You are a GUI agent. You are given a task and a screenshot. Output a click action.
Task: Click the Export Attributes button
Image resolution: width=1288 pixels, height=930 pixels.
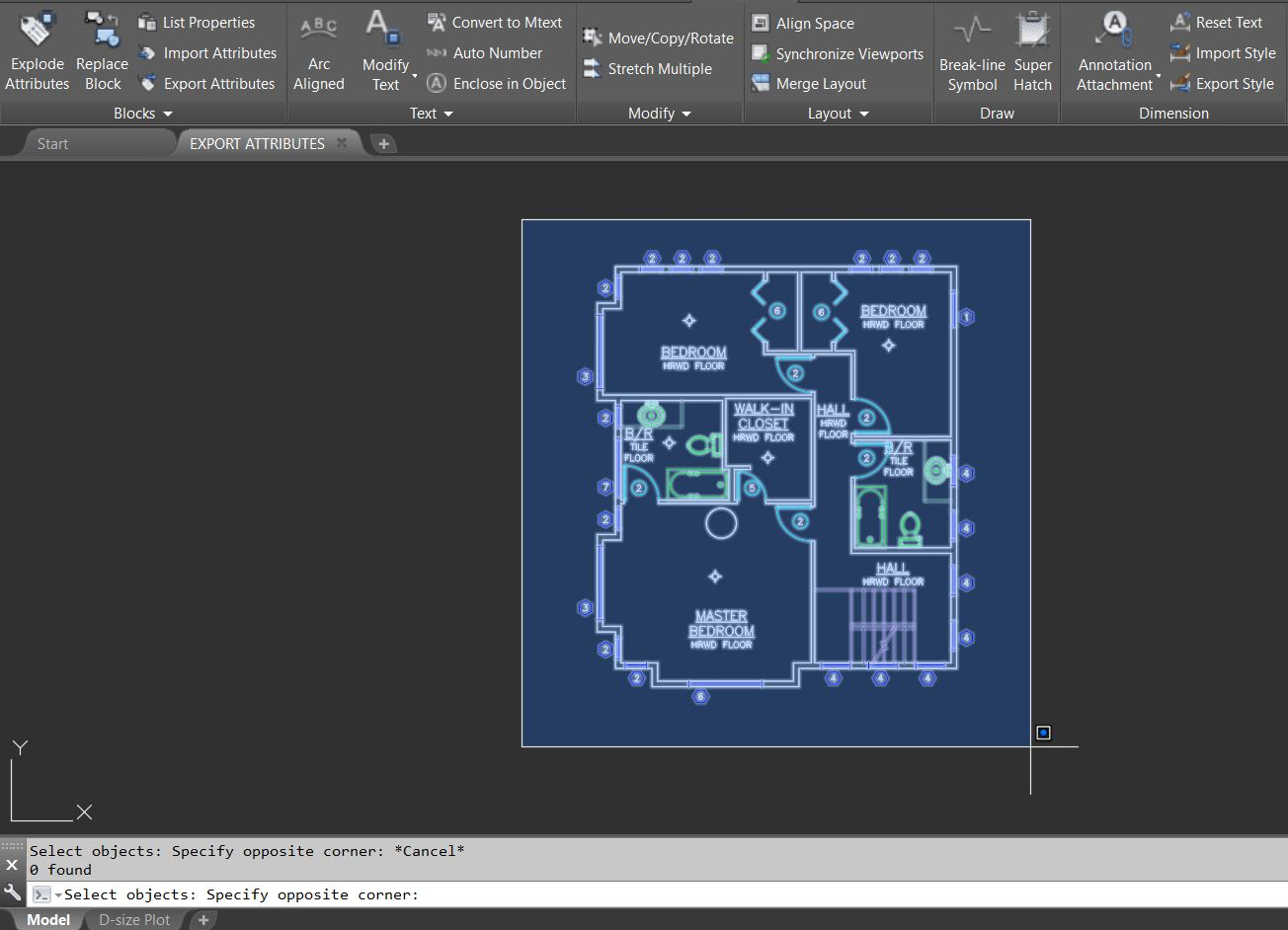pyautogui.click(x=206, y=84)
